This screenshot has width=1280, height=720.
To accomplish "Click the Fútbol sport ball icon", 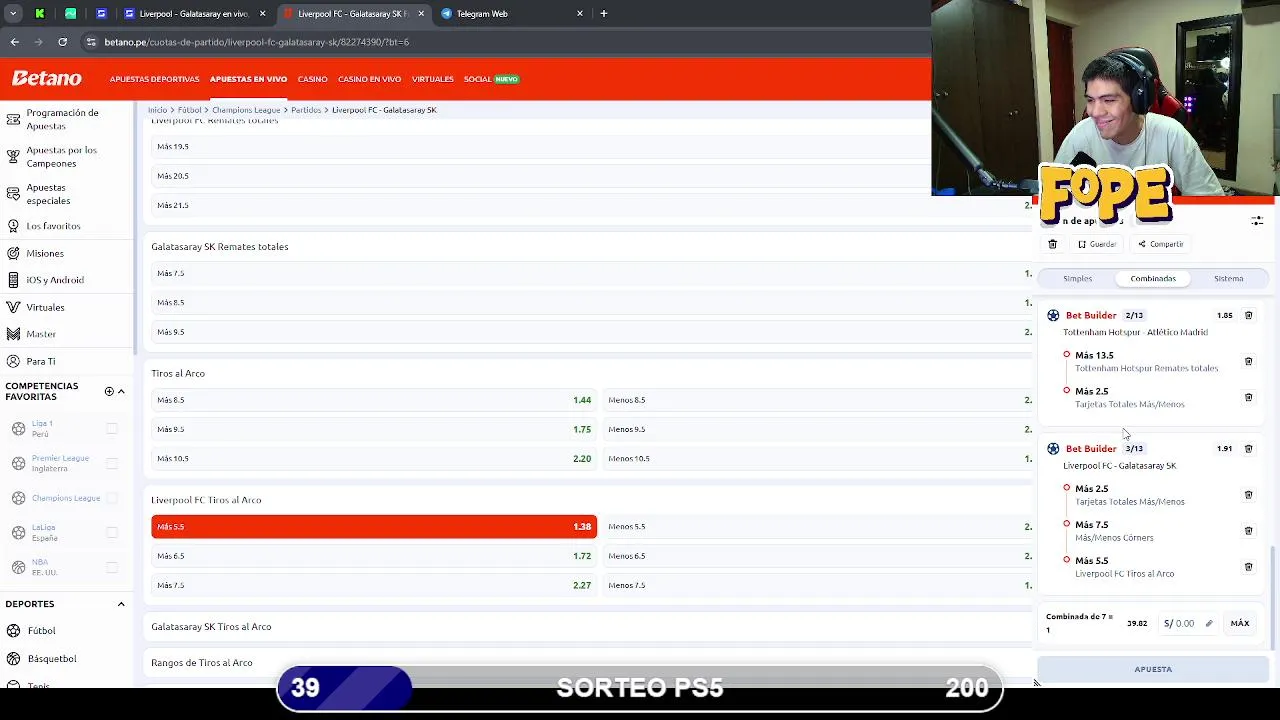I will coord(14,631).
